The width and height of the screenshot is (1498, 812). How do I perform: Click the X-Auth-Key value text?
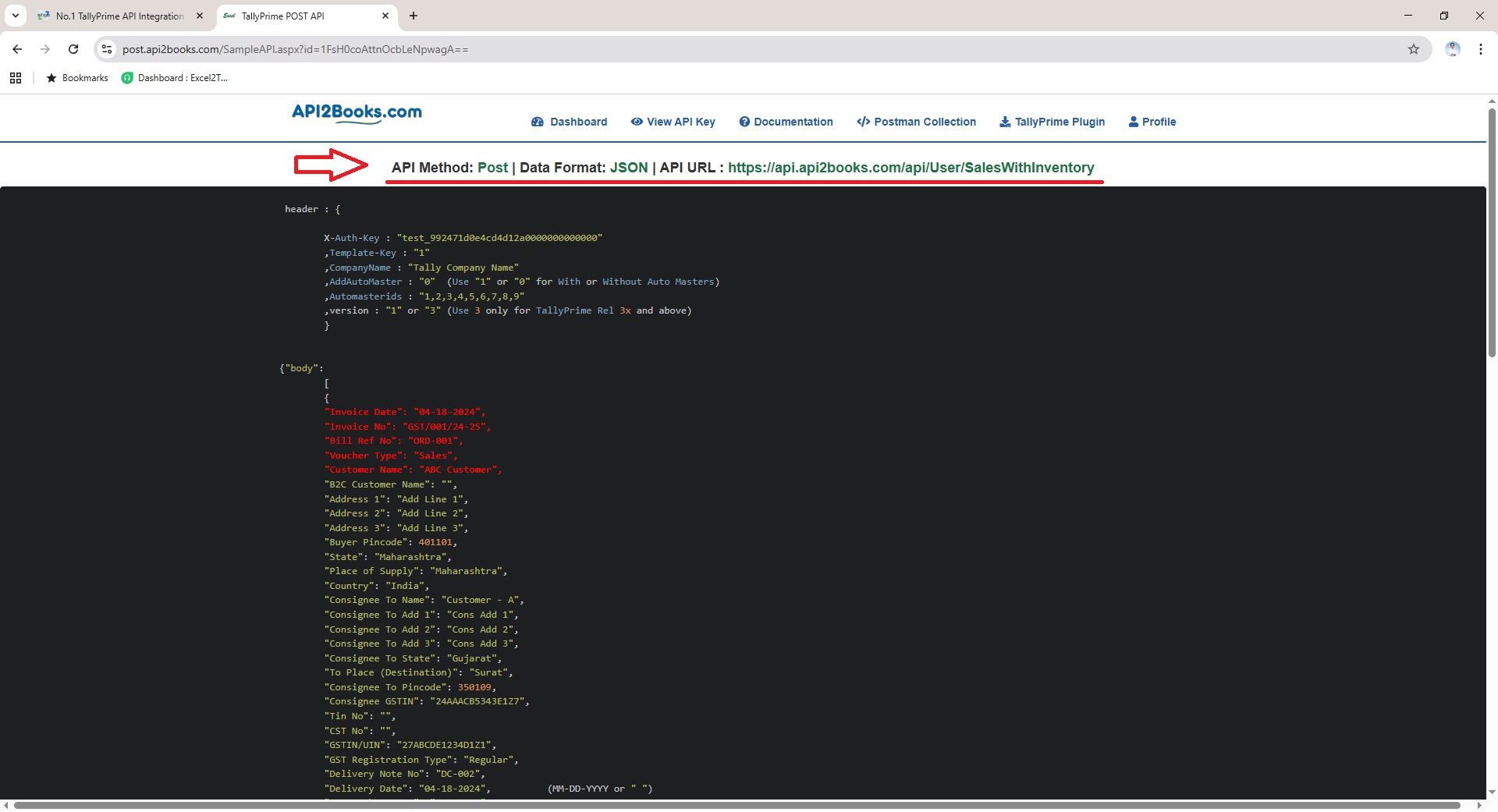pyautogui.click(x=499, y=238)
